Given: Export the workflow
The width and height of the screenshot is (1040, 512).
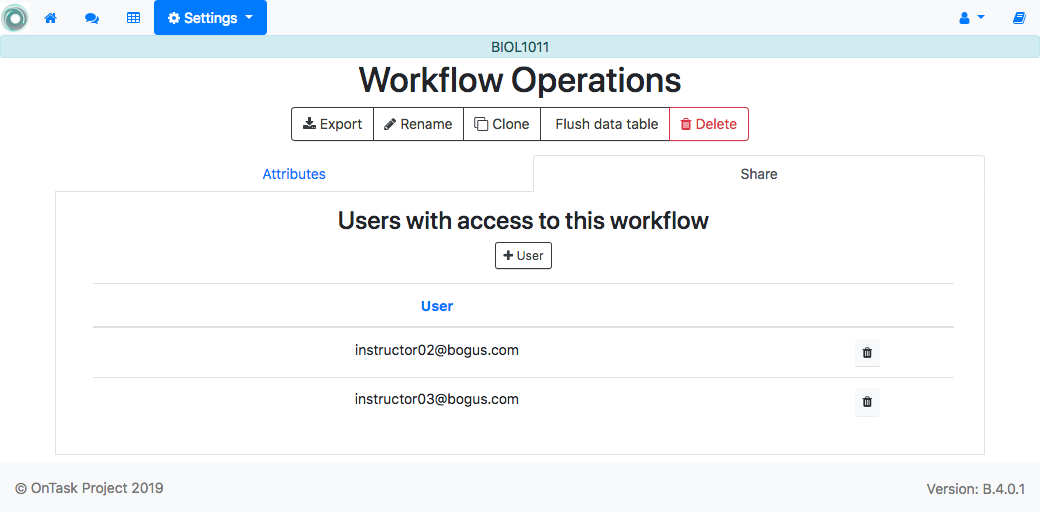Looking at the screenshot, I should coord(332,124).
